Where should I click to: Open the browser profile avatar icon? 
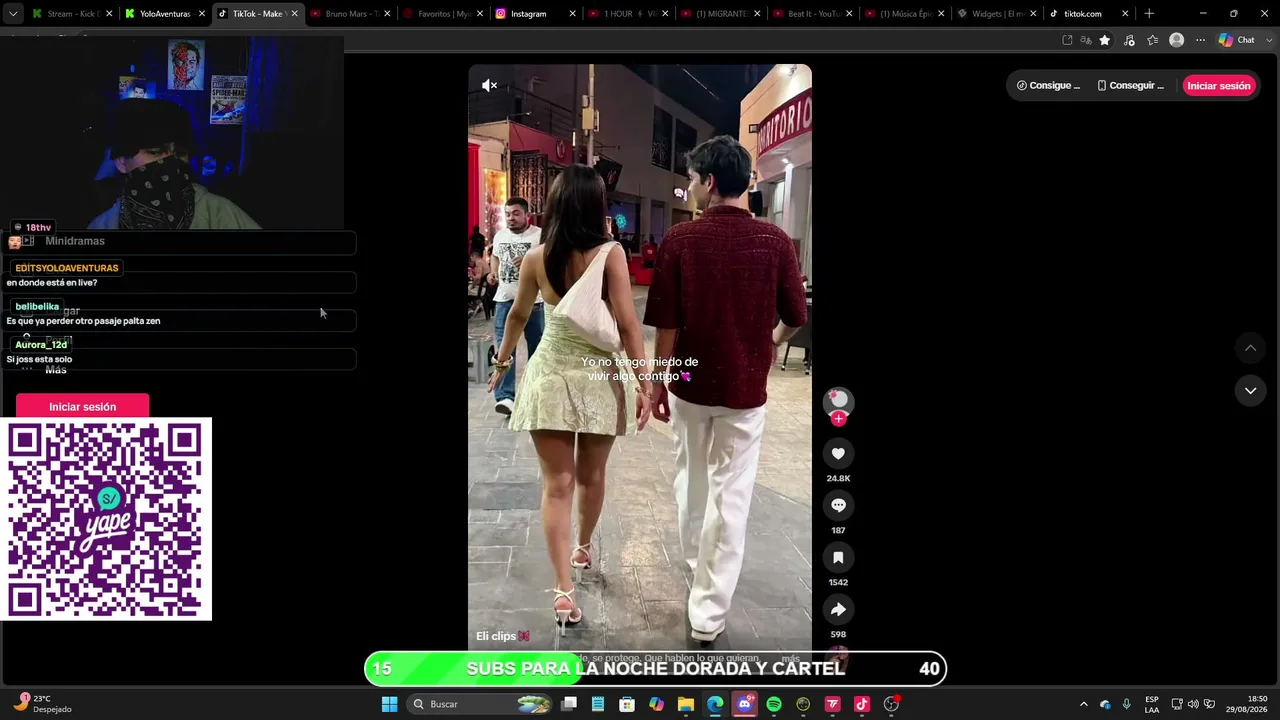1177,40
